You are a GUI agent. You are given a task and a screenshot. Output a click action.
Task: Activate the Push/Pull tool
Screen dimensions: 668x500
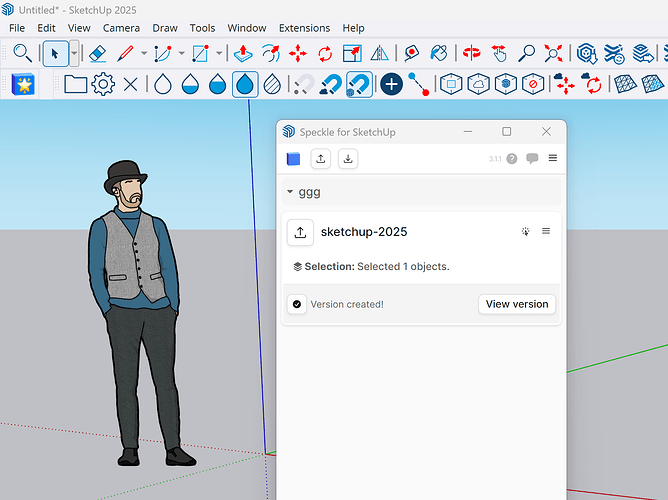pos(243,54)
